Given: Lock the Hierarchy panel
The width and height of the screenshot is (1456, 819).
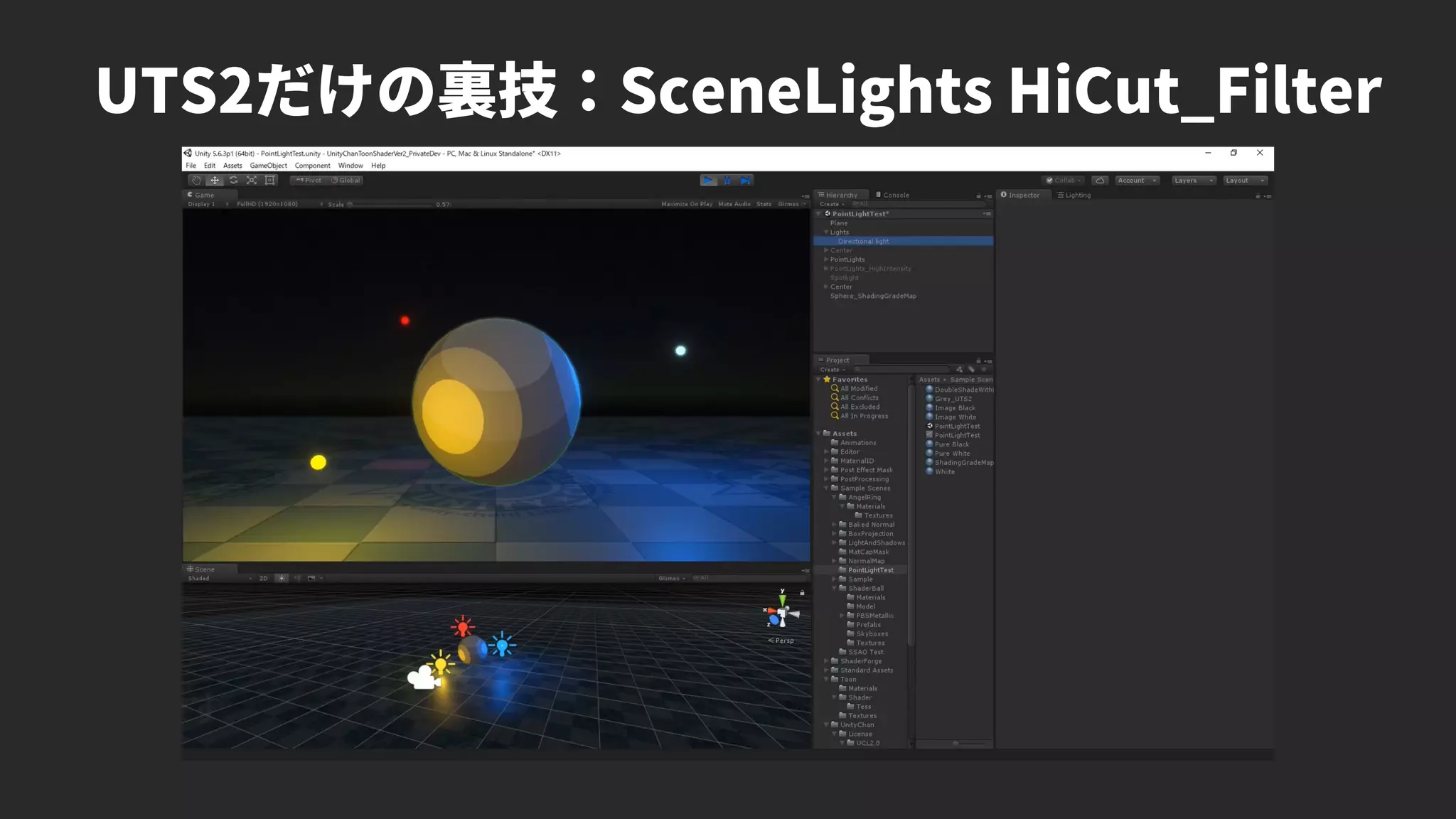Looking at the screenshot, I should [x=978, y=196].
